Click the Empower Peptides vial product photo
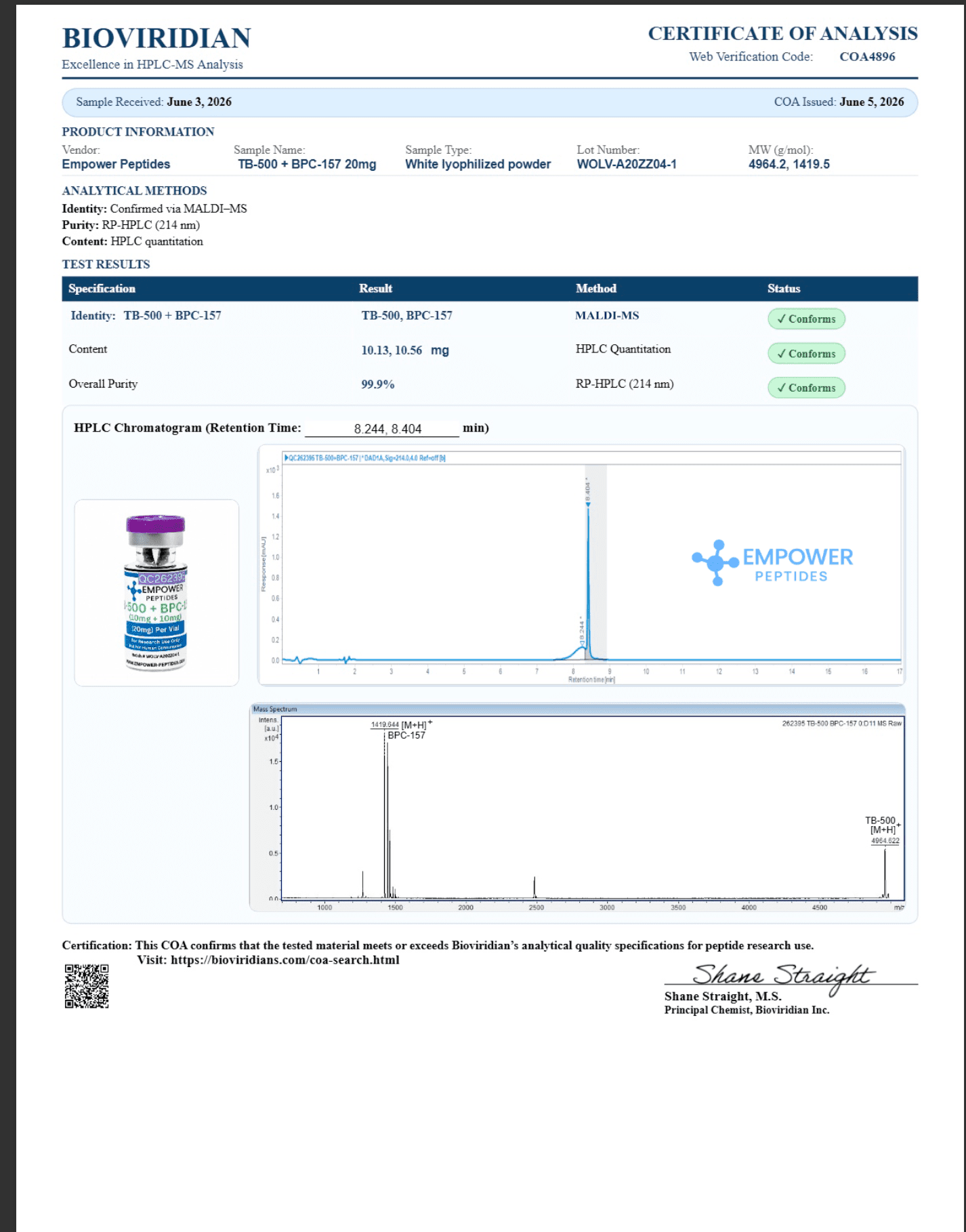 point(156,593)
